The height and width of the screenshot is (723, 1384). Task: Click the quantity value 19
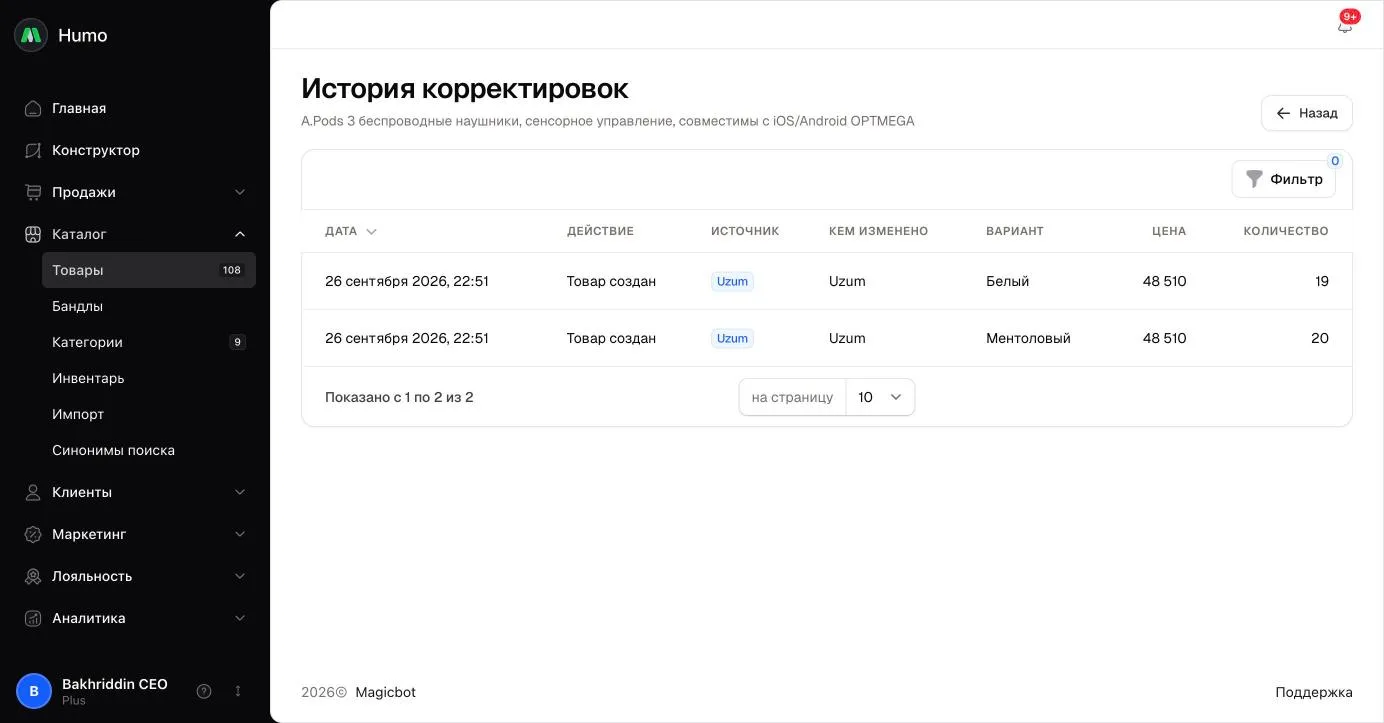point(1322,281)
